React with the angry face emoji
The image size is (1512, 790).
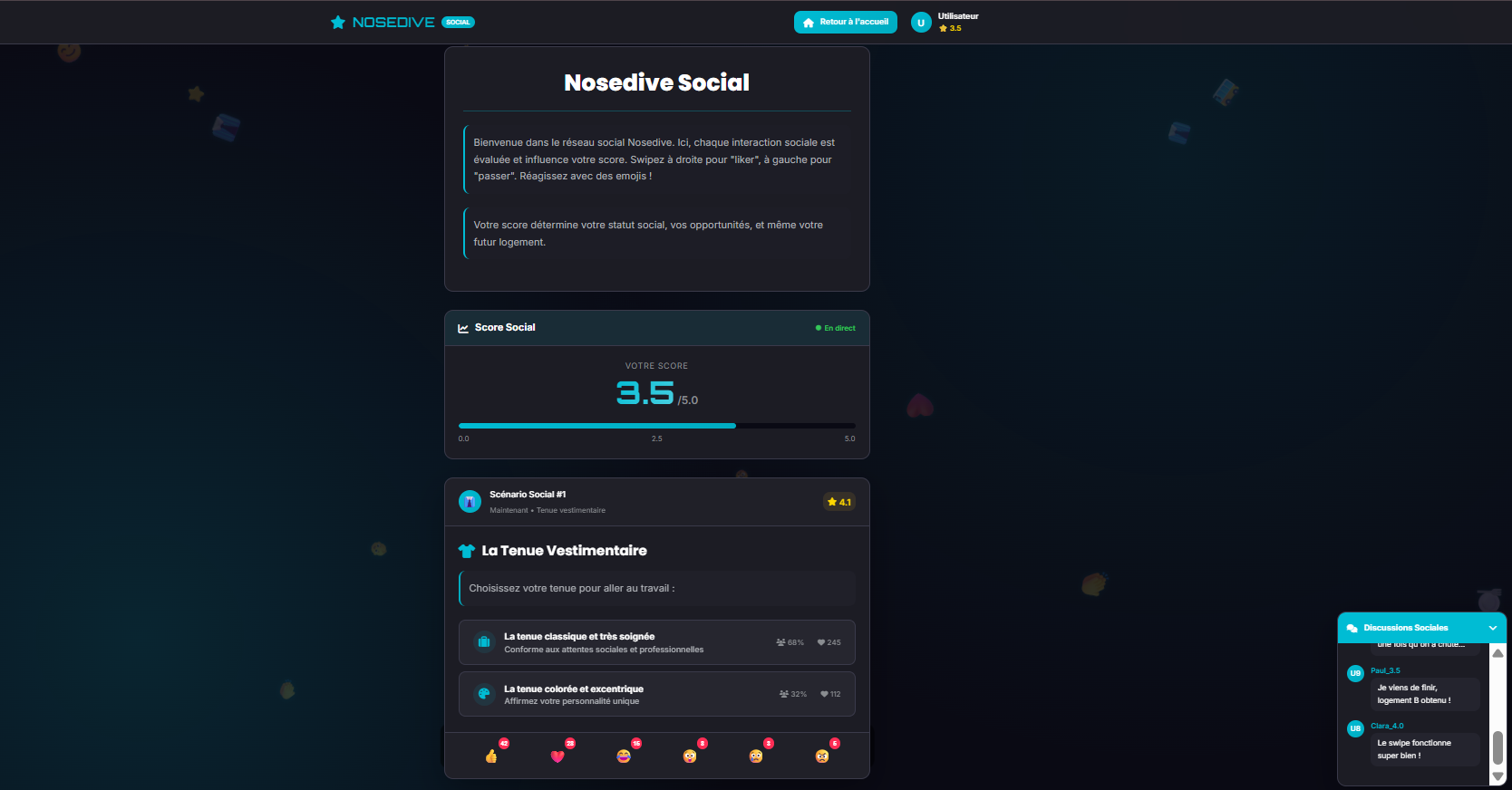[x=822, y=756]
